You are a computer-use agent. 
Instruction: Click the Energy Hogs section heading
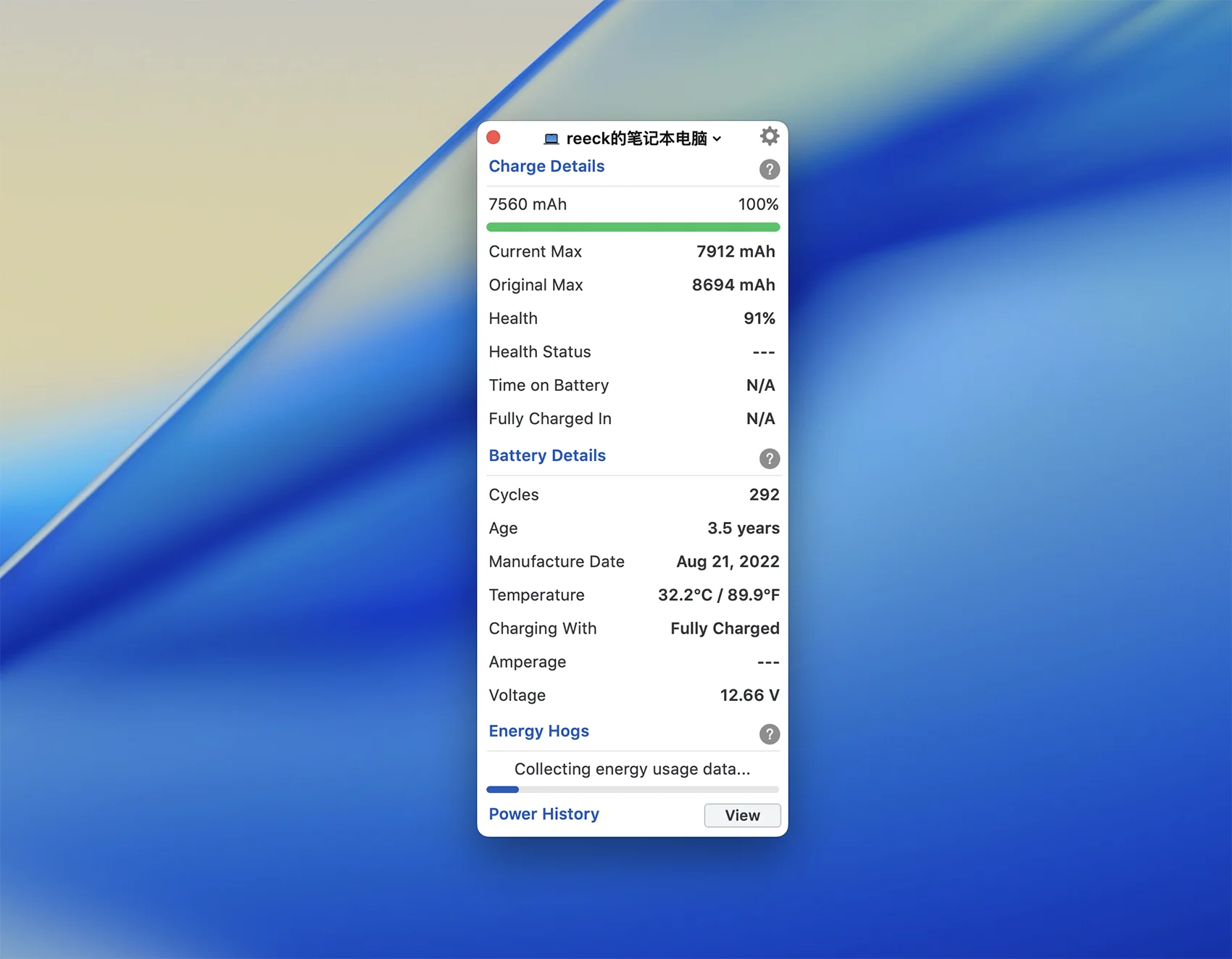coord(538,731)
